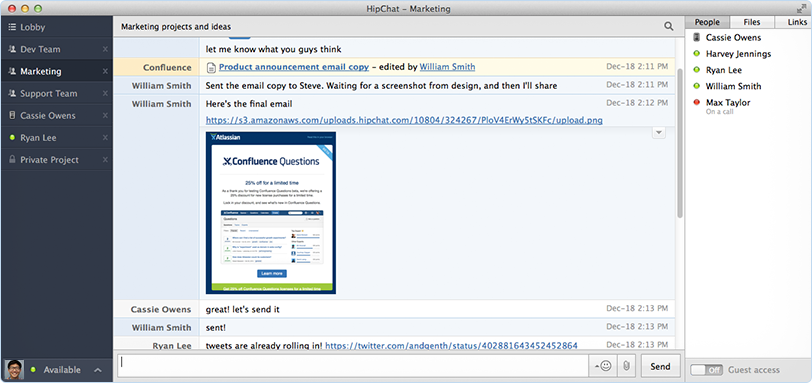
Task: Close the Ryan Lee chat
Action: coord(105,138)
